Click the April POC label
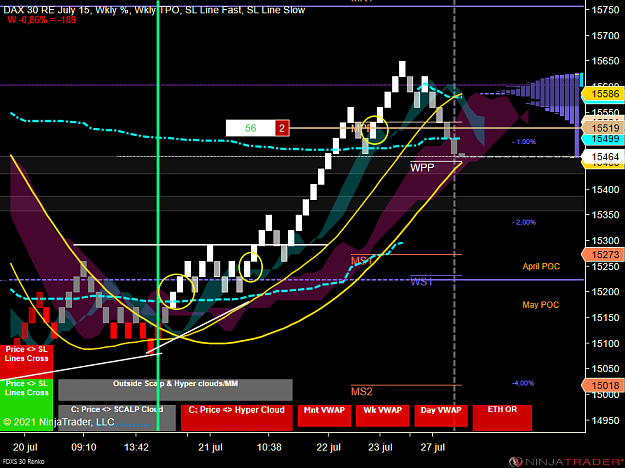625x468 pixels. pyautogui.click(x=541, y=266)
